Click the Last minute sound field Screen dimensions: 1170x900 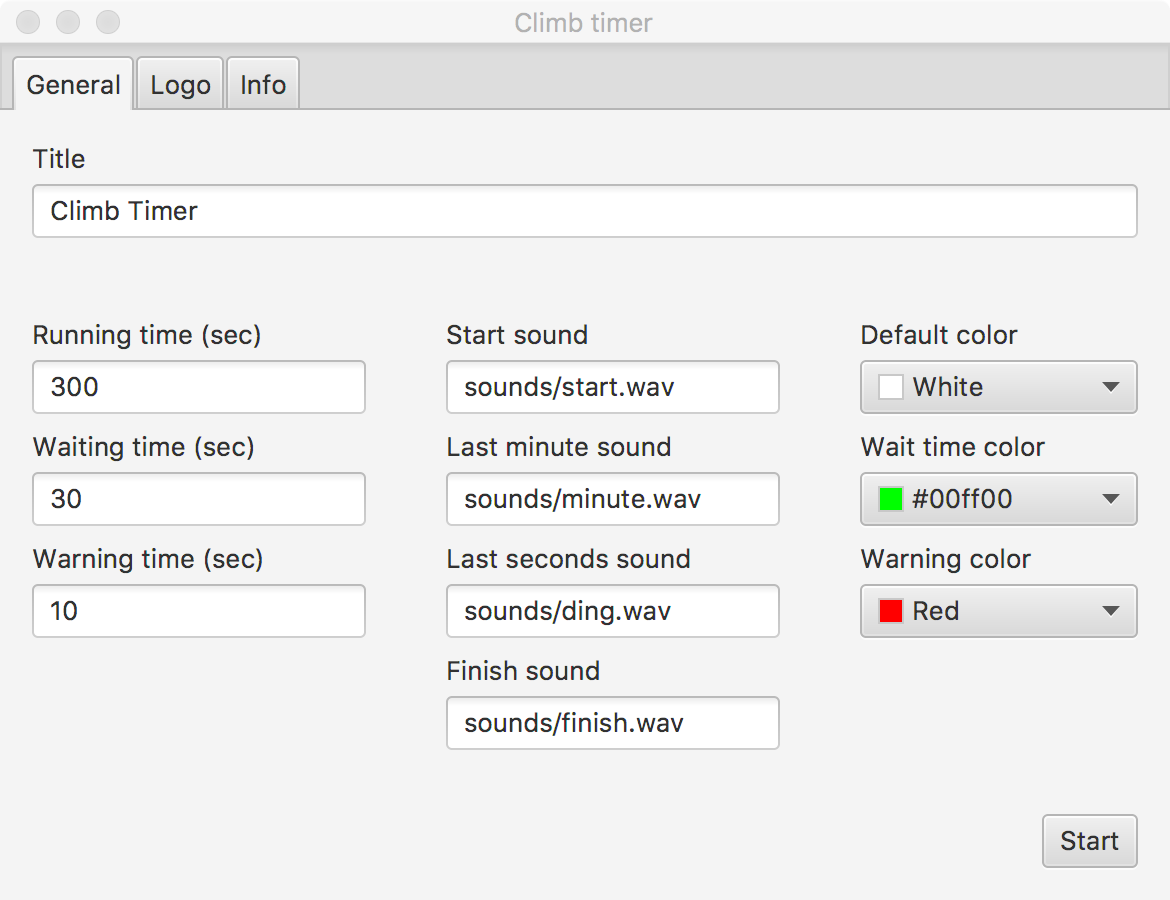point(612,499)
